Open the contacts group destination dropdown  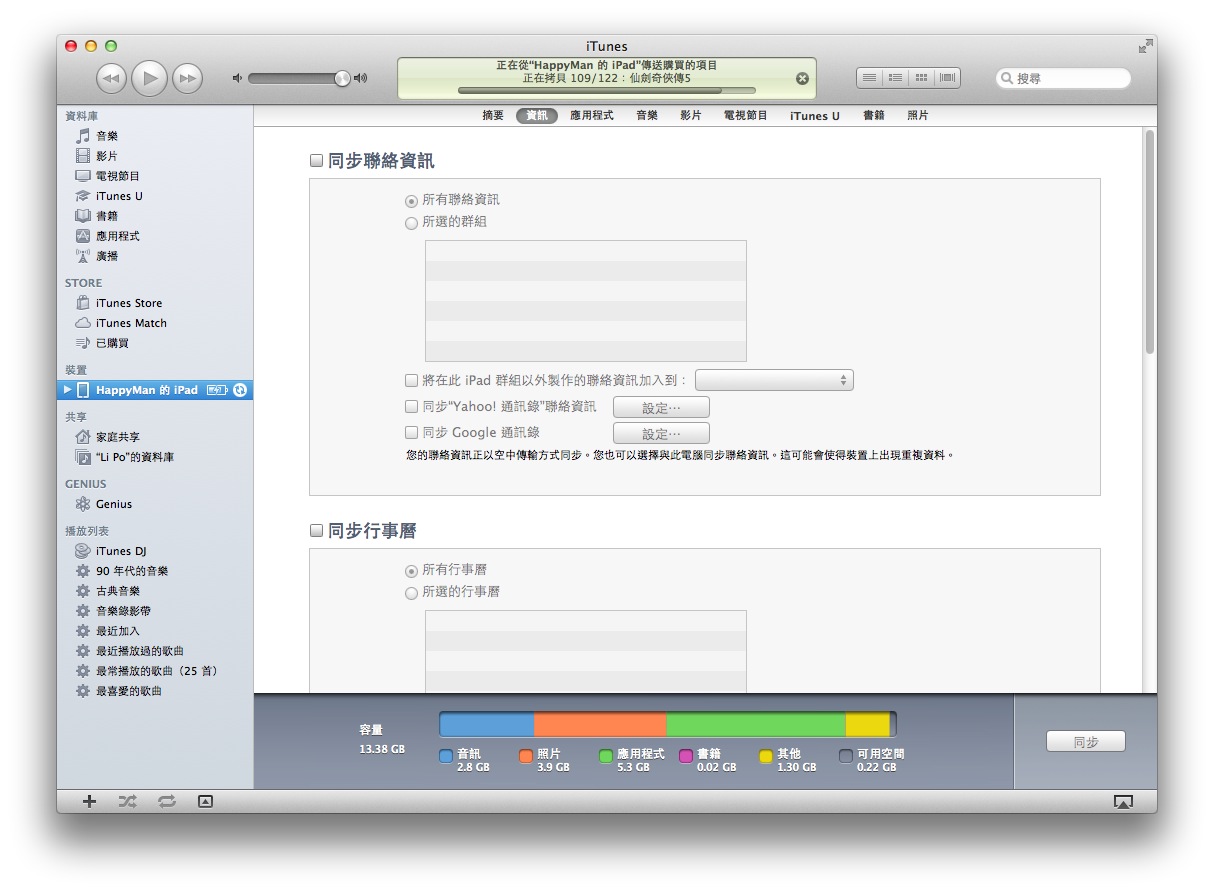(x=774, y=380)
